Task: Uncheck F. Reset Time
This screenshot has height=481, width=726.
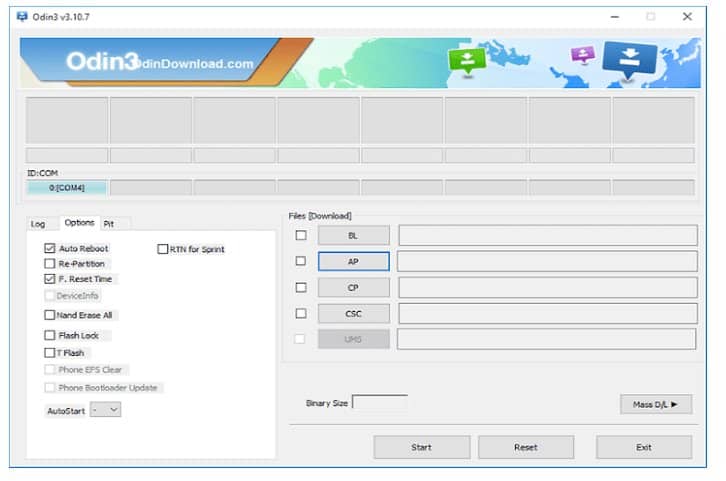Action: tap(50, 279)
